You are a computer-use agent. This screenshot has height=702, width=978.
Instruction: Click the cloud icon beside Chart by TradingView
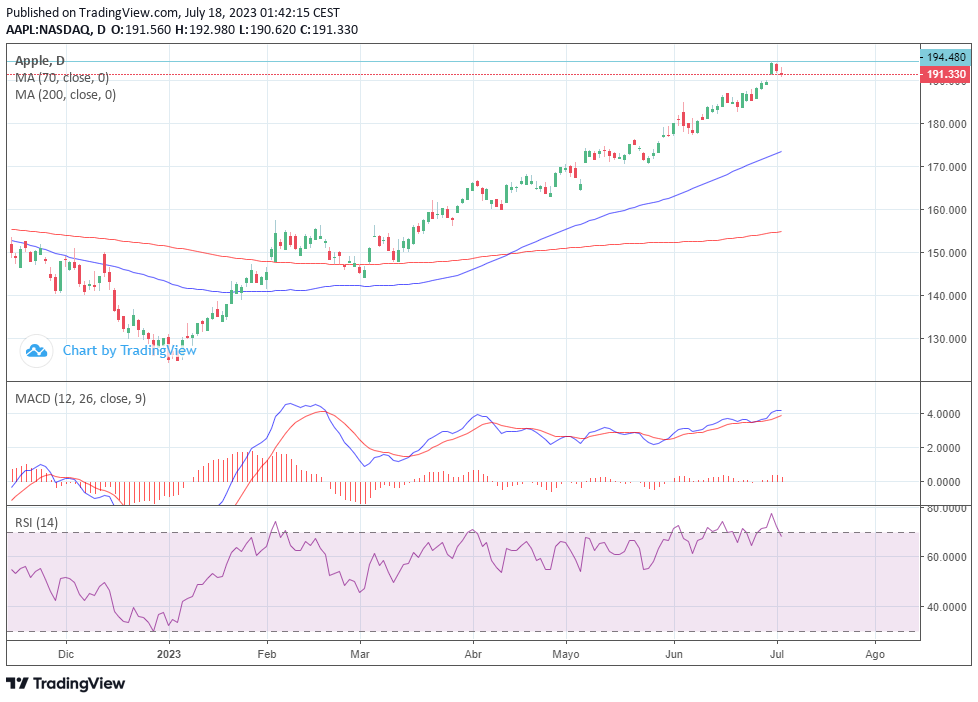pos(36,351)
